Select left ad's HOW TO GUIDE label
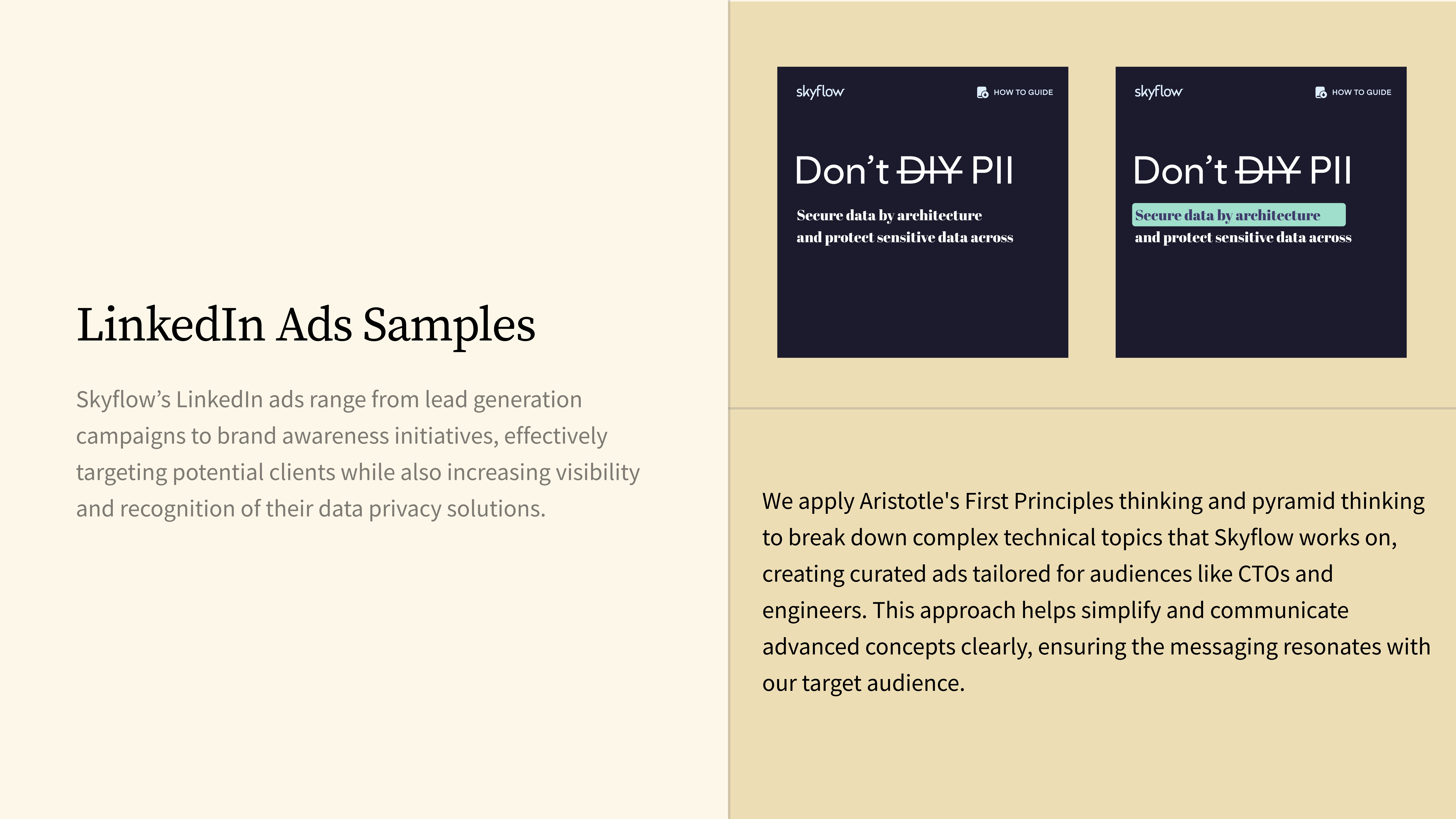 (x=1023, y=92)
